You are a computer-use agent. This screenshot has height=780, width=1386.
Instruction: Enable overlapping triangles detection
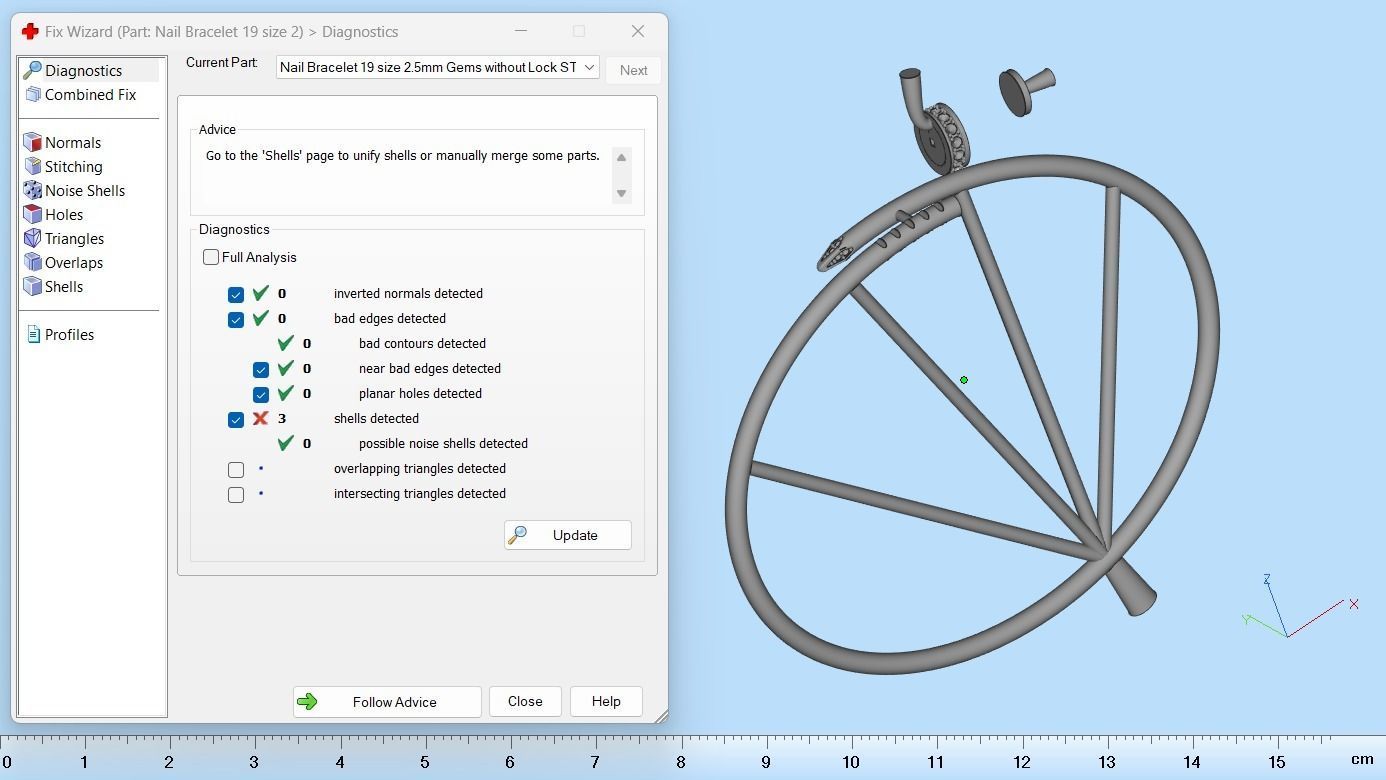point(236,469)
